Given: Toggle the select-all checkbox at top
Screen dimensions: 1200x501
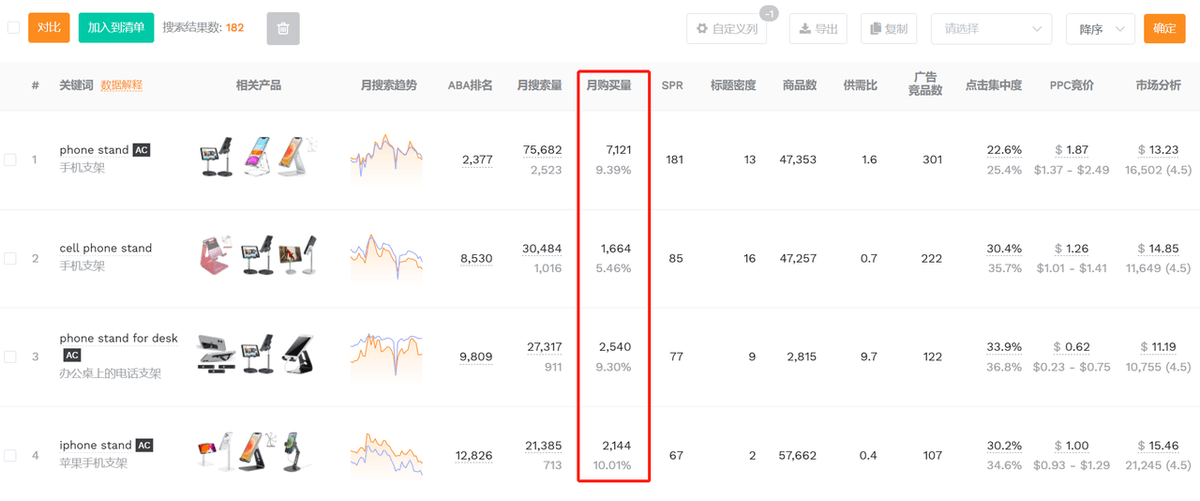Looking at the screenshot, I should (x=13, y=28).
